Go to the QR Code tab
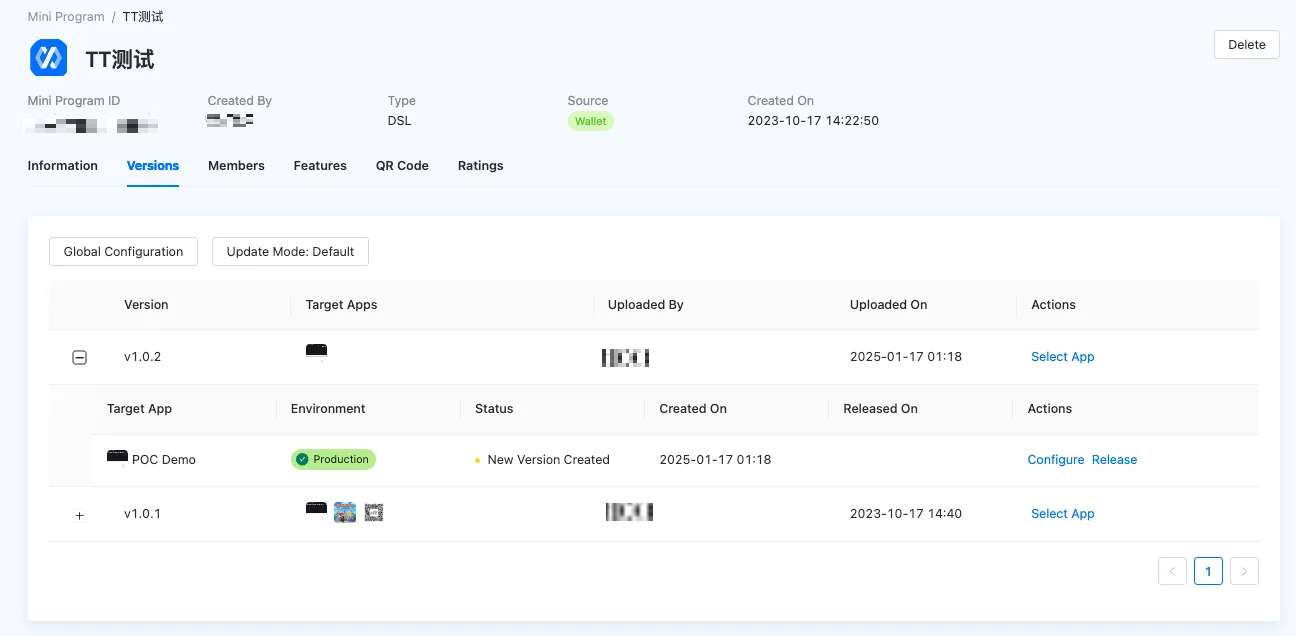The width and height of the screenshot is (1296, 636). (x=402, y=166)
